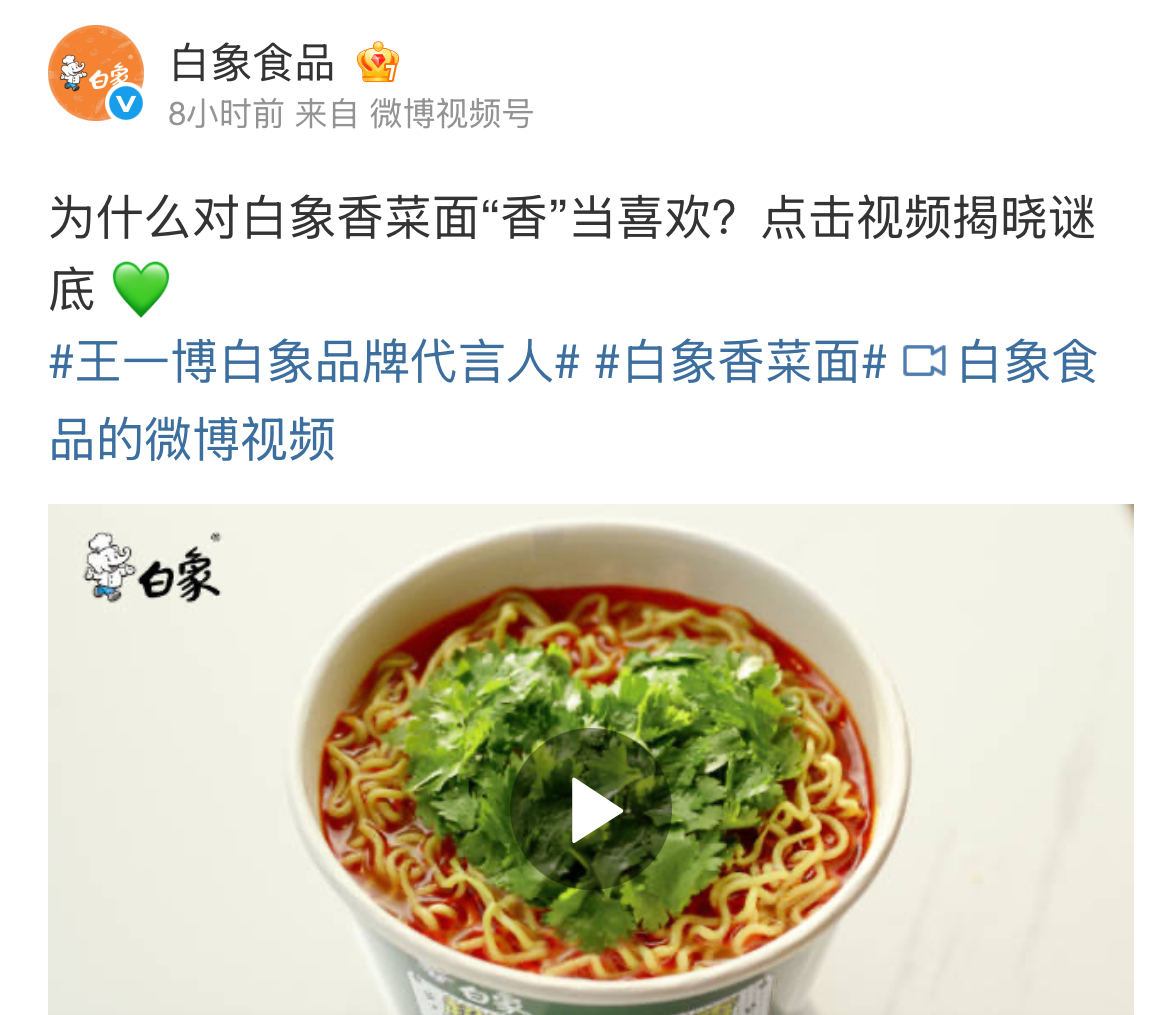Screen dimensions: 1170x1015
Task: Tap the cilantro noodle video thumbnail
Action: click(x=591, y=759)
